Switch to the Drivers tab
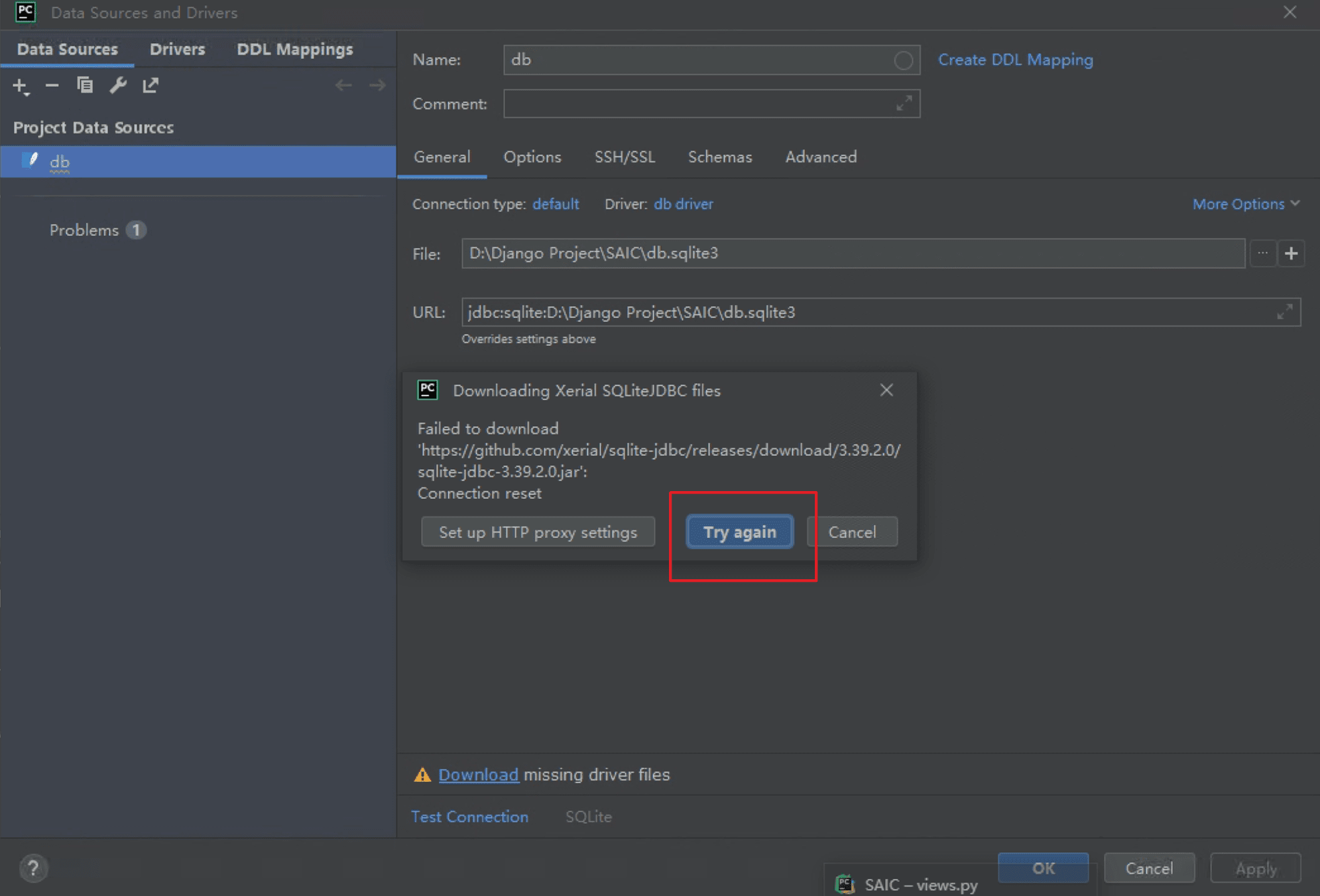Viewport: 1320px width, 896px height. point(177,49)
